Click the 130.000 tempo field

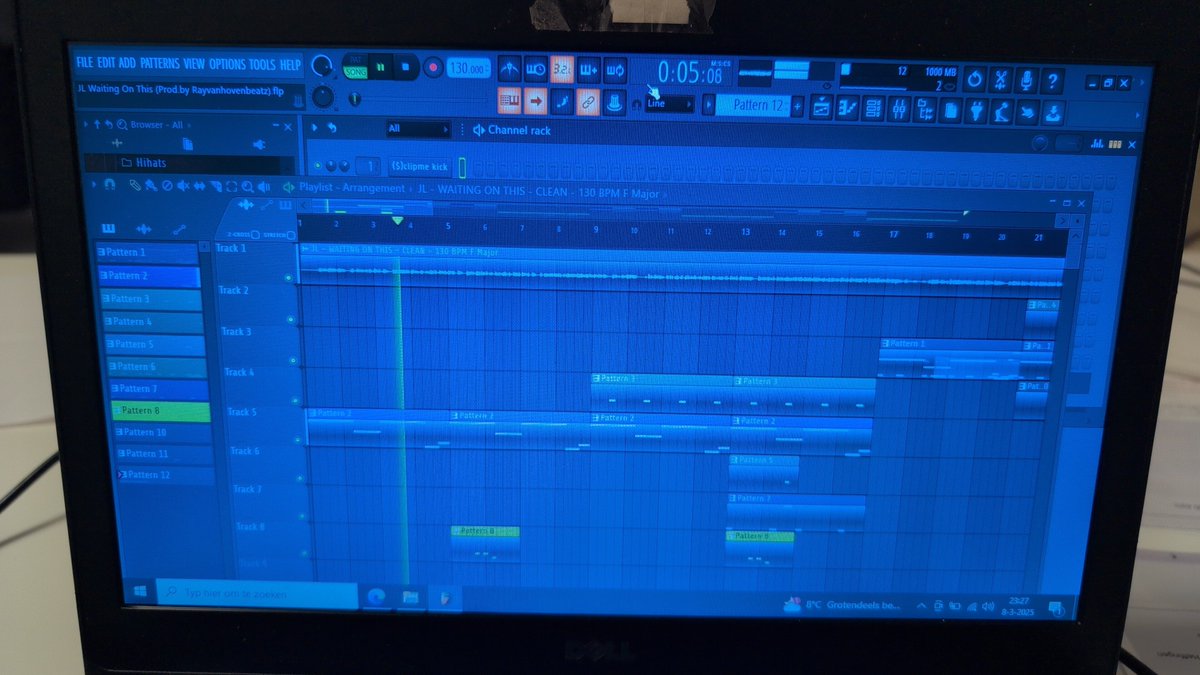(468, 68)
